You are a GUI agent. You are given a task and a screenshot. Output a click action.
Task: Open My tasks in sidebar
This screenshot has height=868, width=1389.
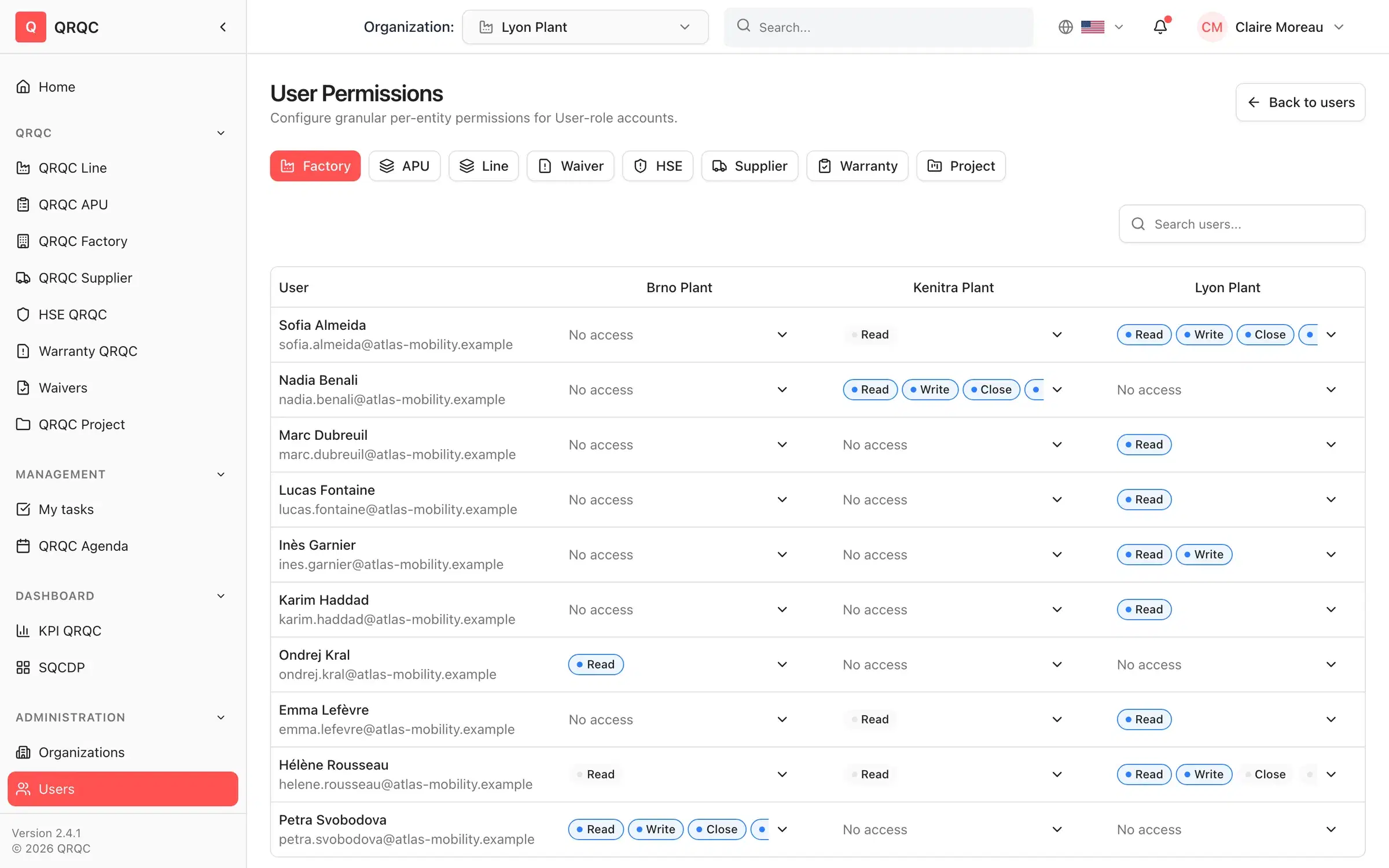123,509
